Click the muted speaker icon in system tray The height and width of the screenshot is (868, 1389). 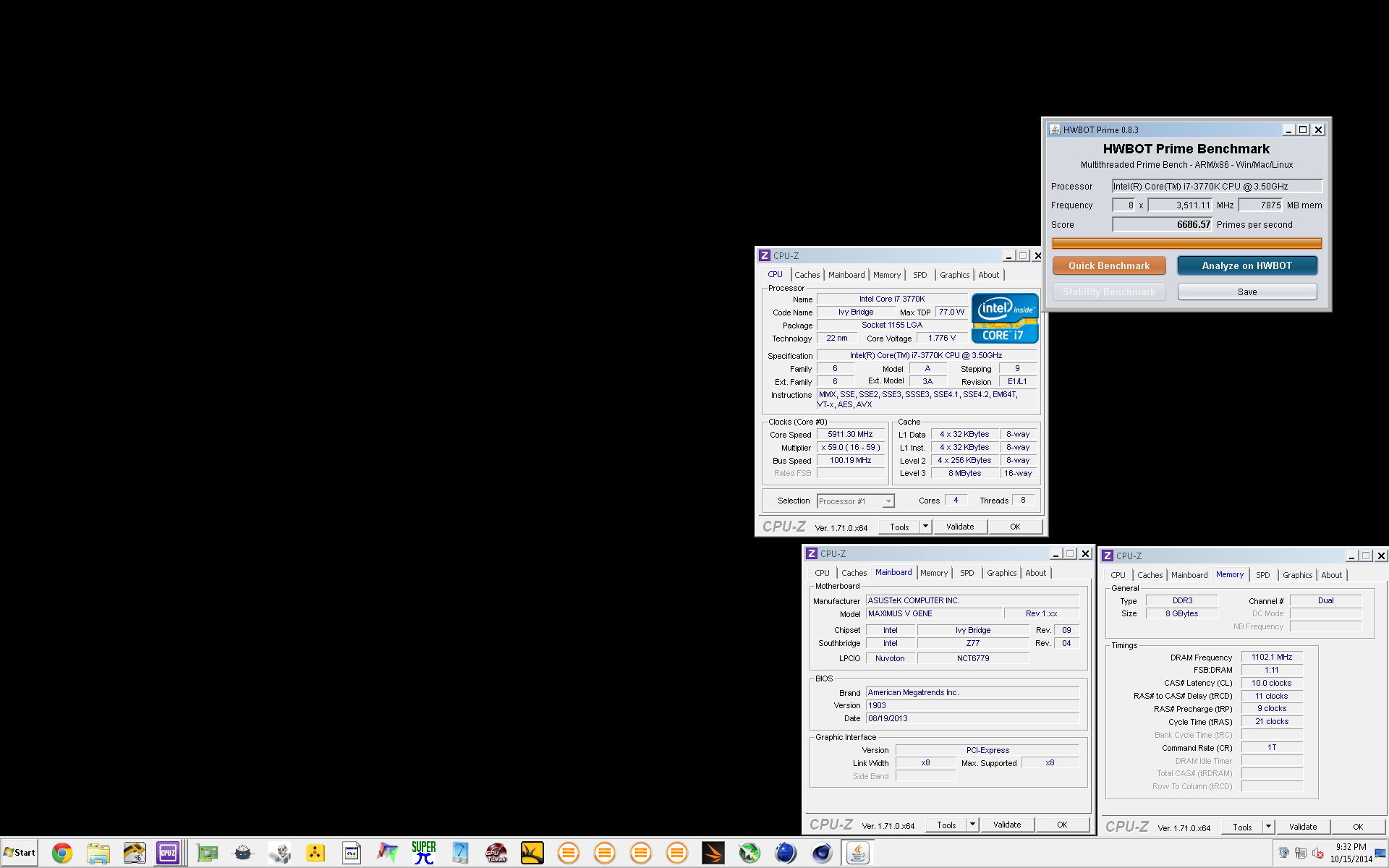1318,853
